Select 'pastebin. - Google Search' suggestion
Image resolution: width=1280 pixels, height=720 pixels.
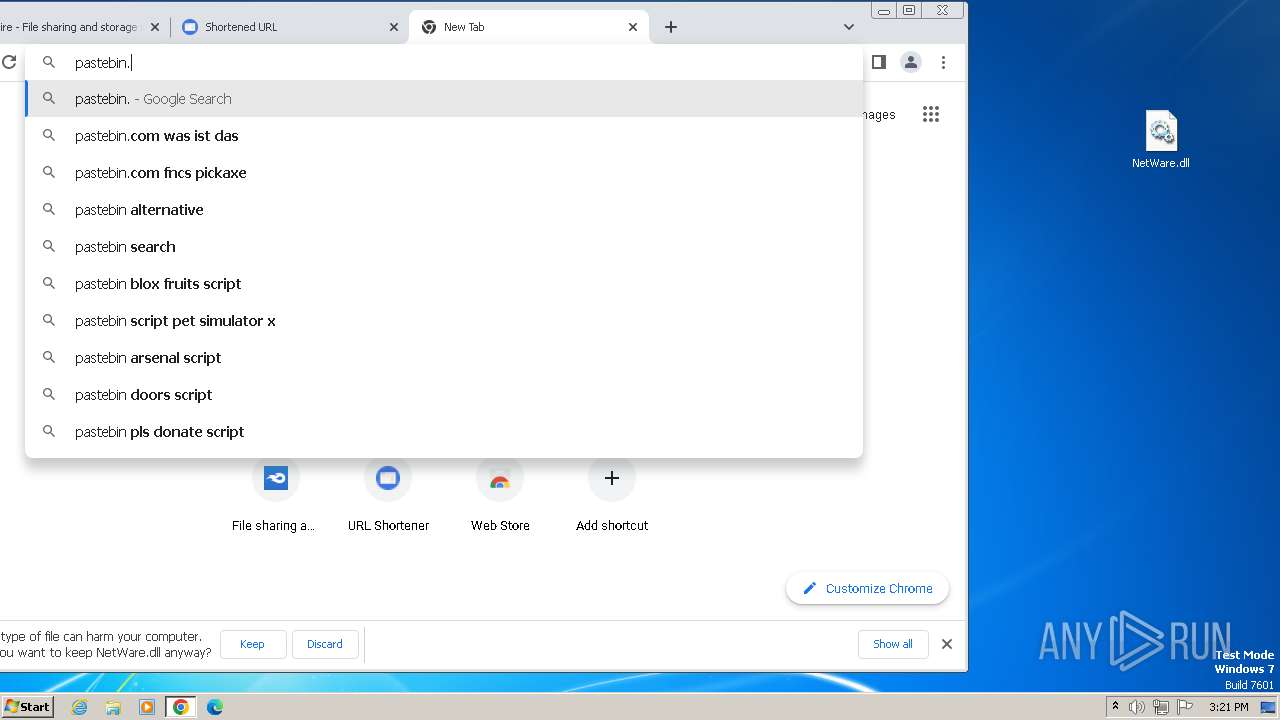tap(444, 99)
